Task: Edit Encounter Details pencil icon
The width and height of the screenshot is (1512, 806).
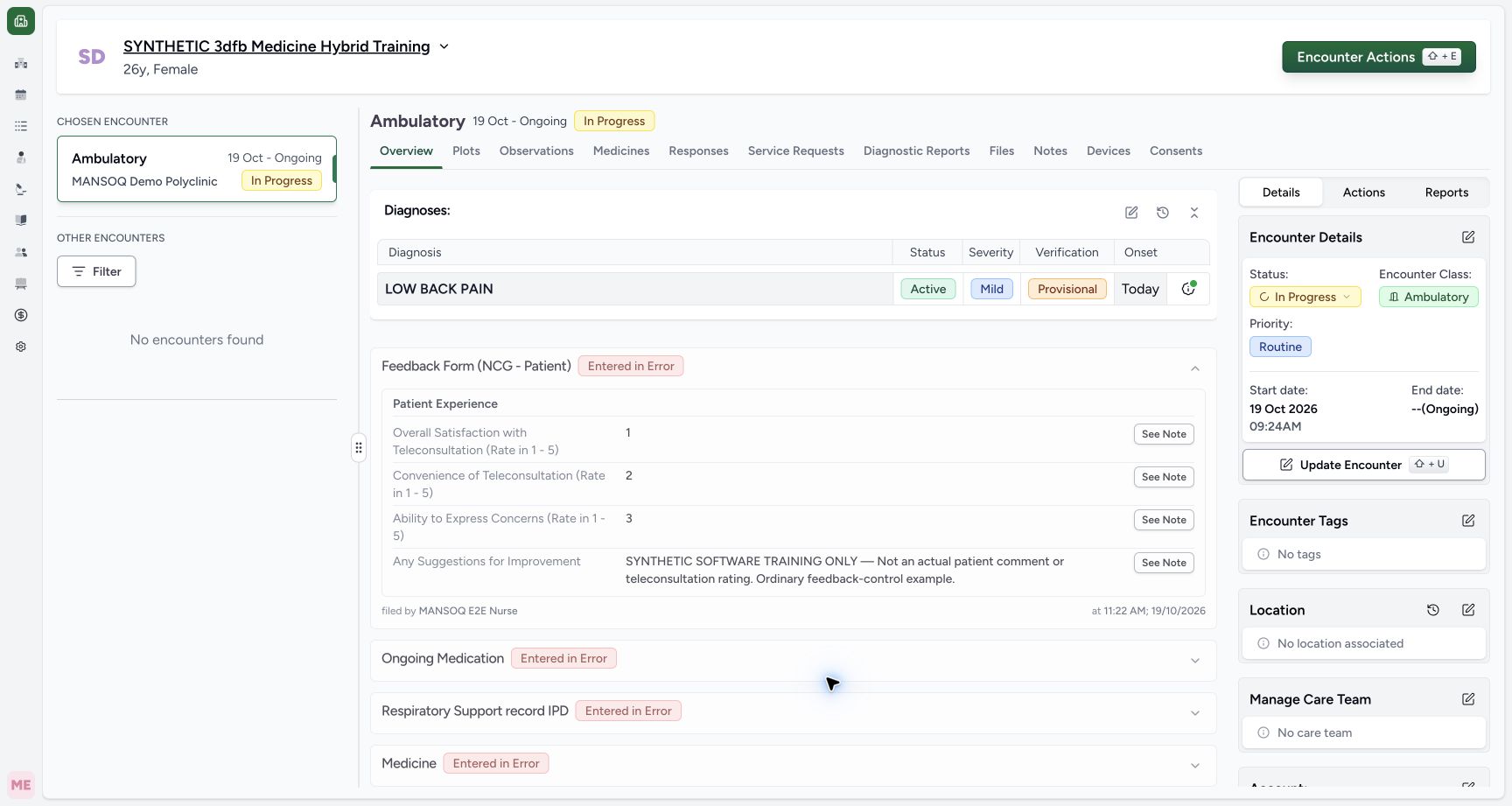Action: tap(1468, 237)
